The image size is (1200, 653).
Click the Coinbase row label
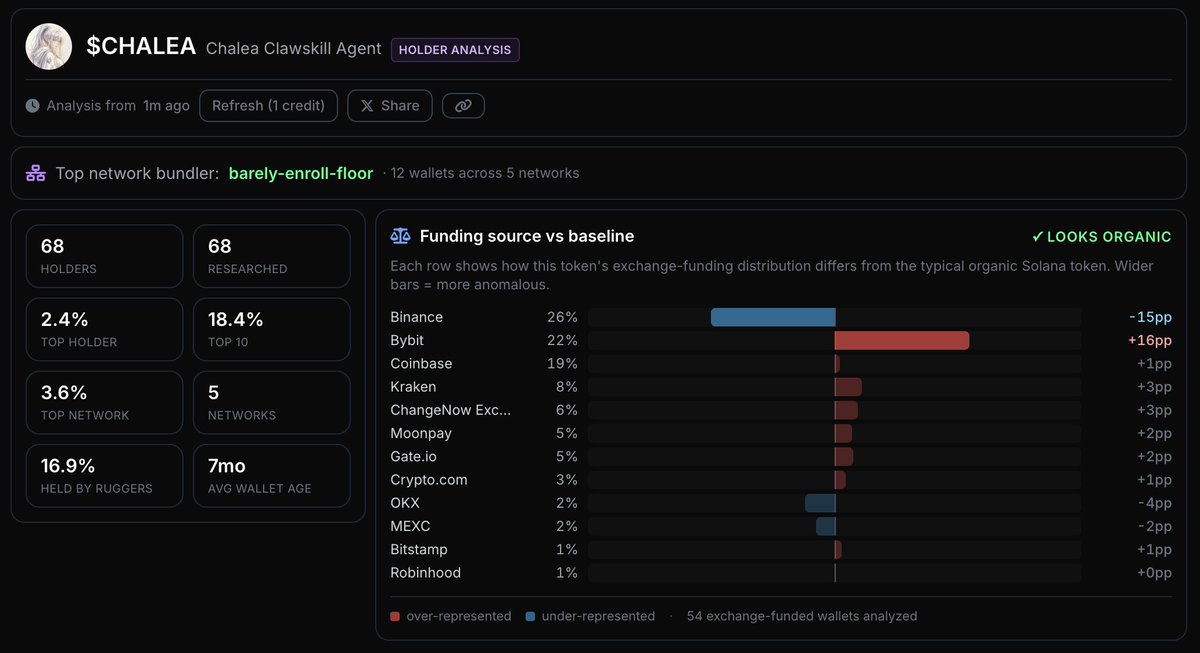(x=421, y=364)
